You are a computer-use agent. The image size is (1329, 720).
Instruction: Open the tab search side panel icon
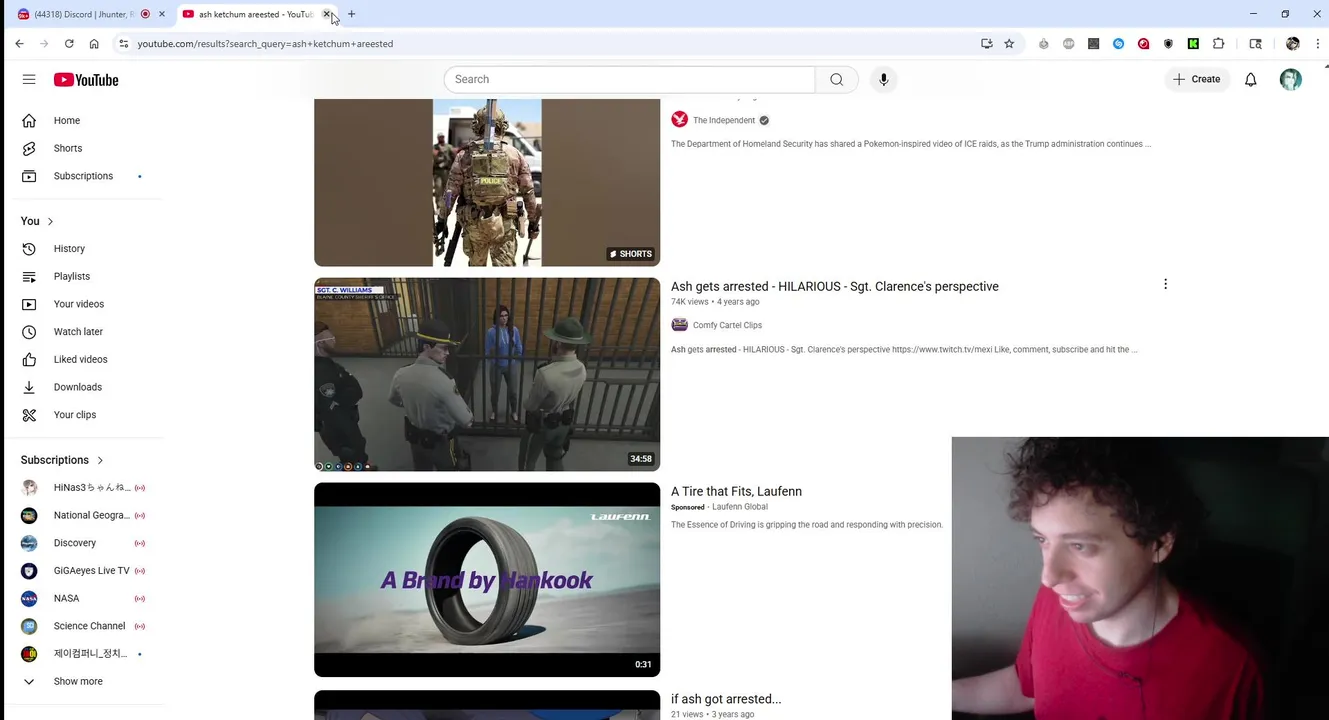1256,44
